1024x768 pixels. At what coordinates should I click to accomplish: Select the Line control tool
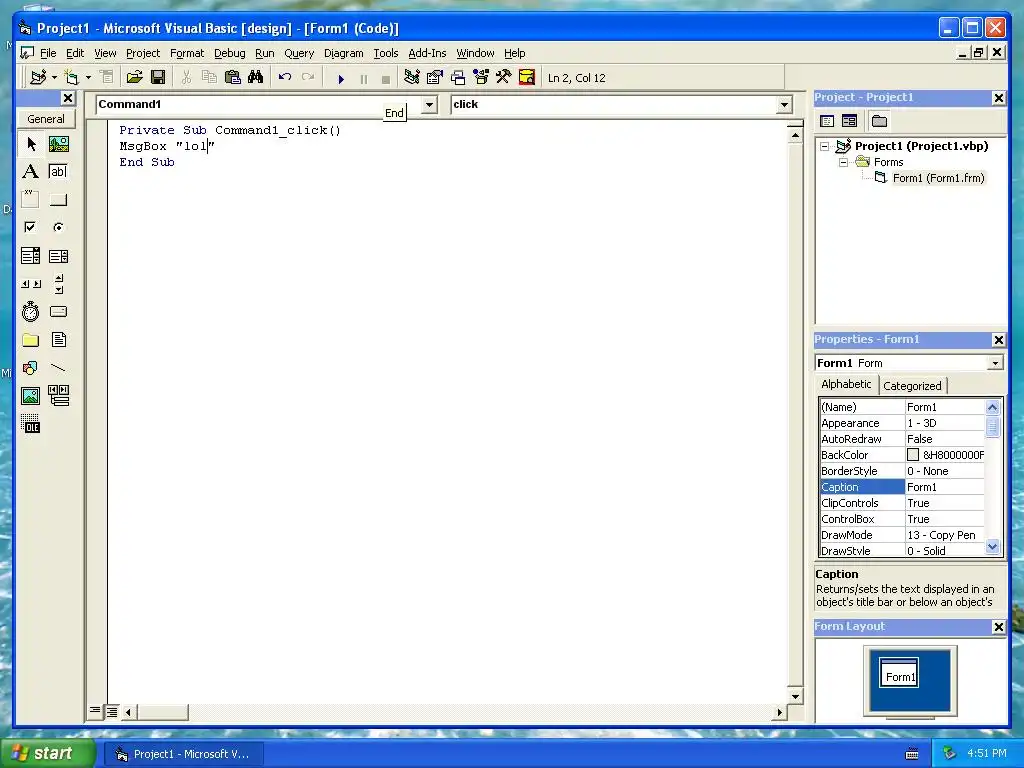coord(59,368)
